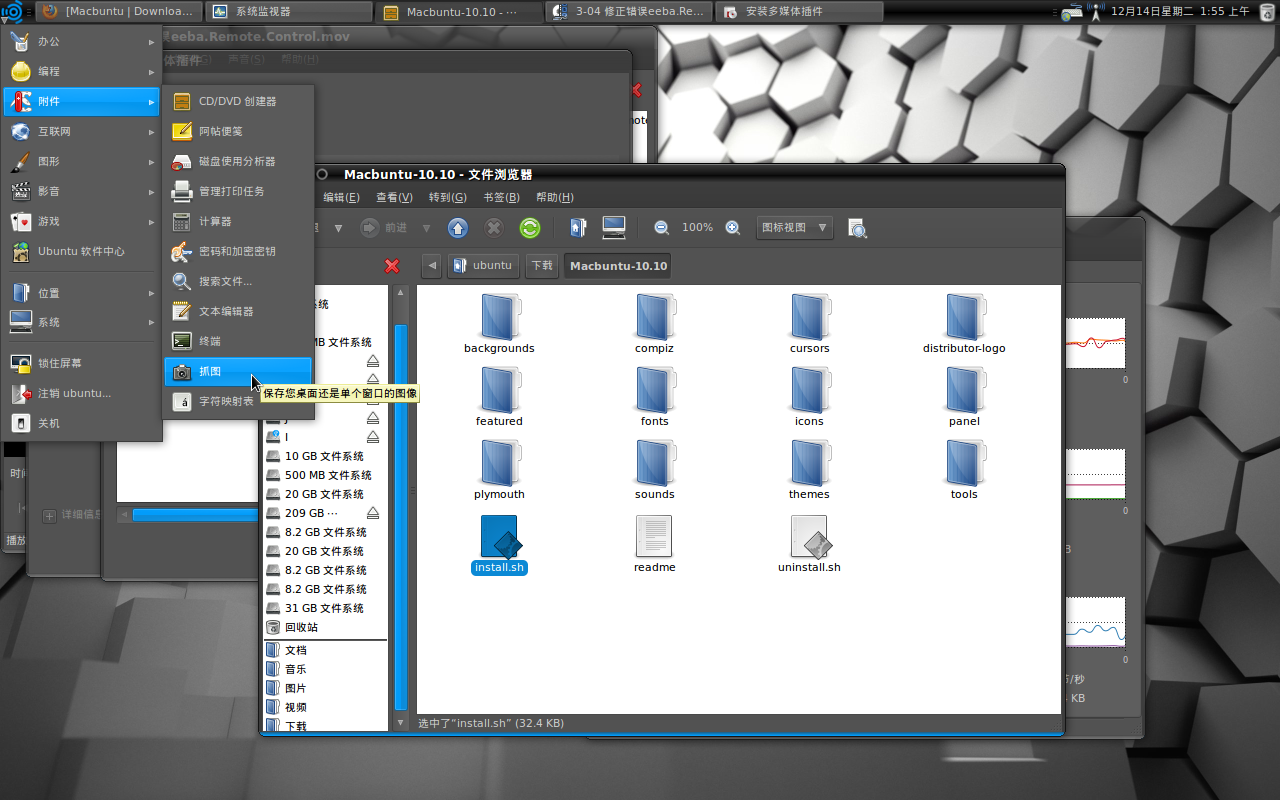Open 书签(B) menu in file browser
This screenshot has width=1280, height=800.
coord(501,197)
